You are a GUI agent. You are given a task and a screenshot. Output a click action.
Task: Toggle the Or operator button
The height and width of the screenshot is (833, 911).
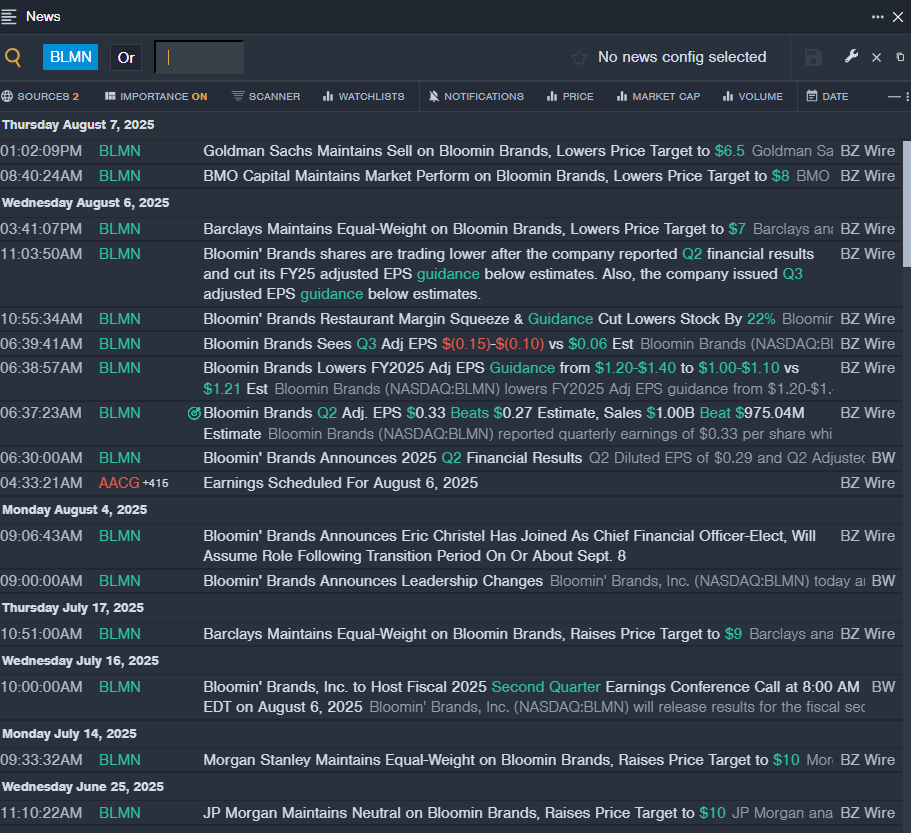pyautogui.click(x=126, y=58)
